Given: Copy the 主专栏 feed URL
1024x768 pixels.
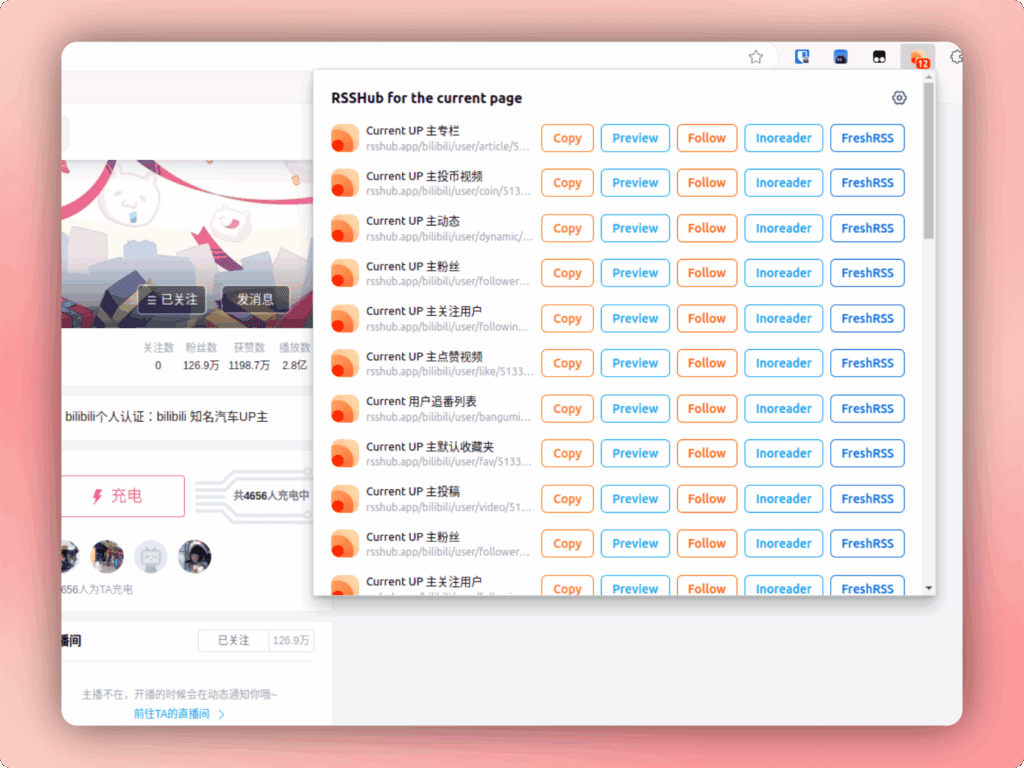Looking at the screenshot, I should (567, 138).
